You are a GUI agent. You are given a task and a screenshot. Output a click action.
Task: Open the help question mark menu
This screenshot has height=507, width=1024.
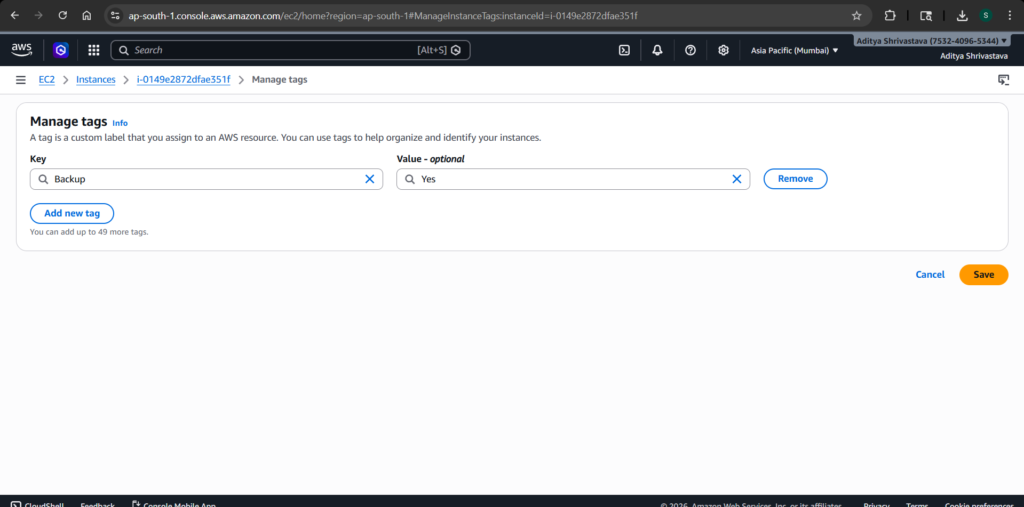[x=690, y=50]
